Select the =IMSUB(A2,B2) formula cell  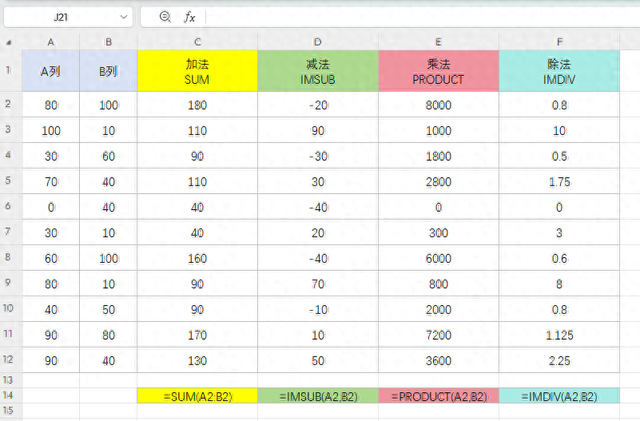tap(318, 396)
